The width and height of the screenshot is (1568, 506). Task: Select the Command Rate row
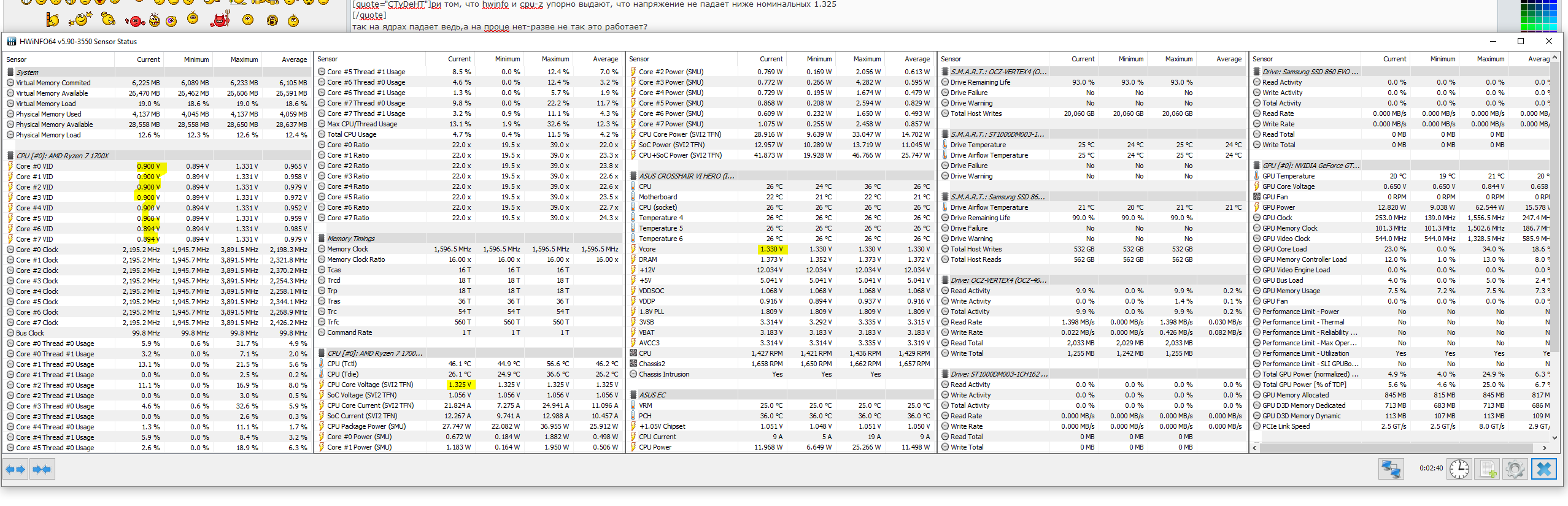(469, 332)
